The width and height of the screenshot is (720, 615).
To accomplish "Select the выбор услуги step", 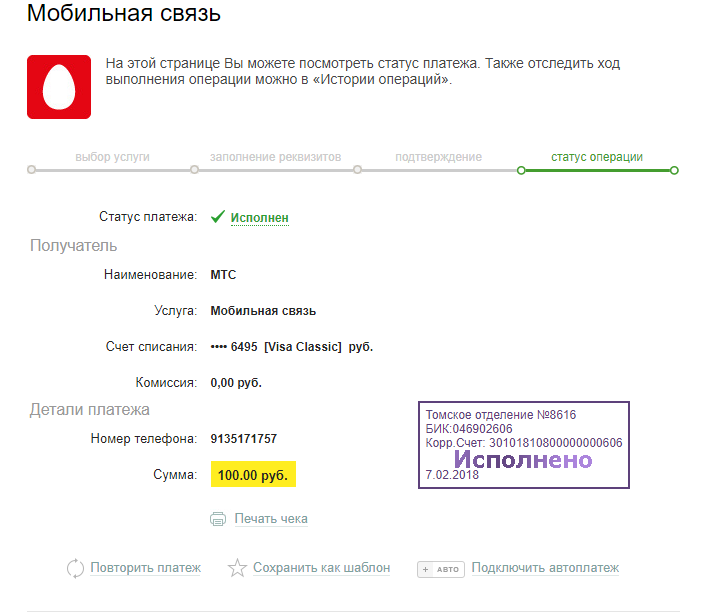I will click(112, 157).
